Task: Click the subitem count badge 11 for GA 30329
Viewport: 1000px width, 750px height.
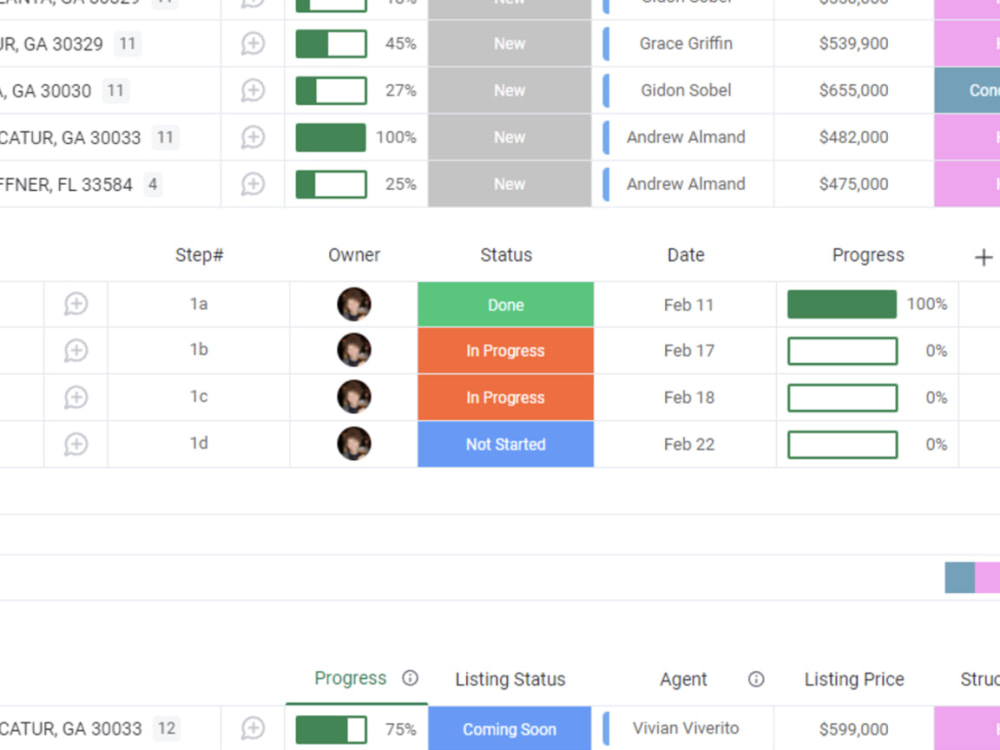Action: pyautogui.click(x=128, y=43)
